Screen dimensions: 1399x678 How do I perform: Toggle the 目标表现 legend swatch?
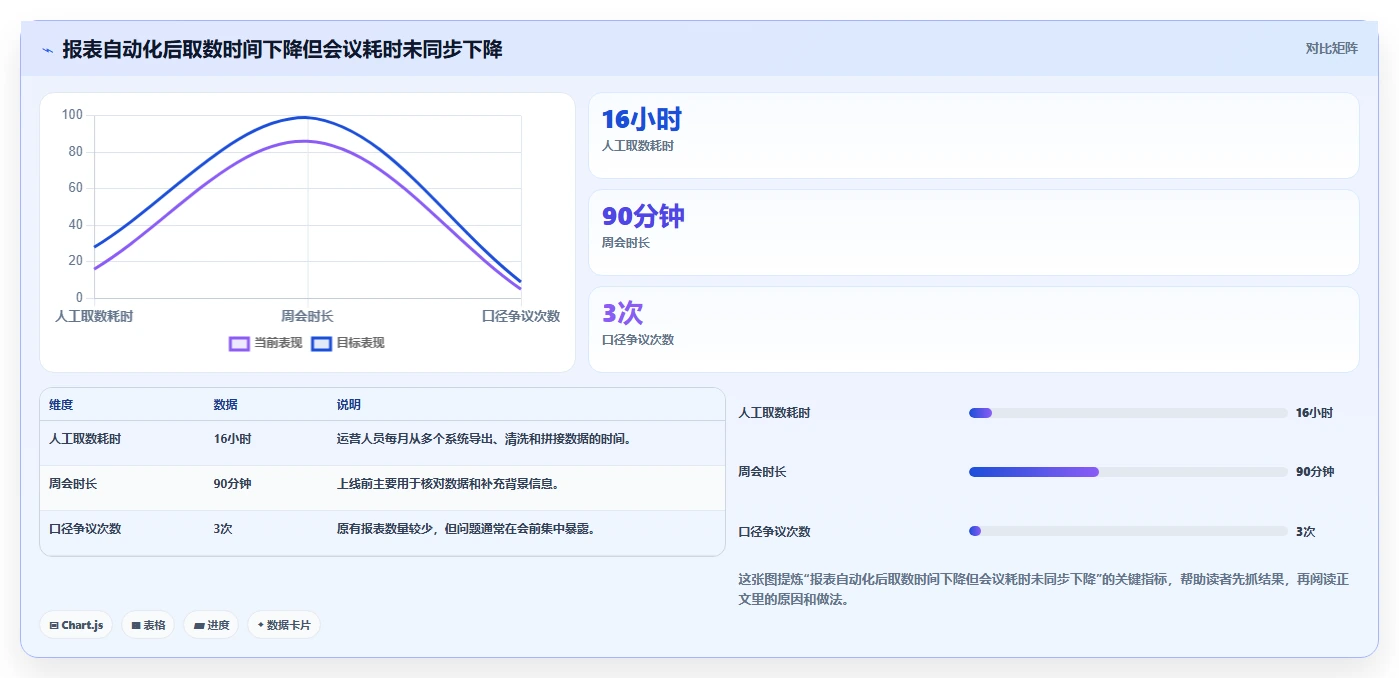click(321, 343)
